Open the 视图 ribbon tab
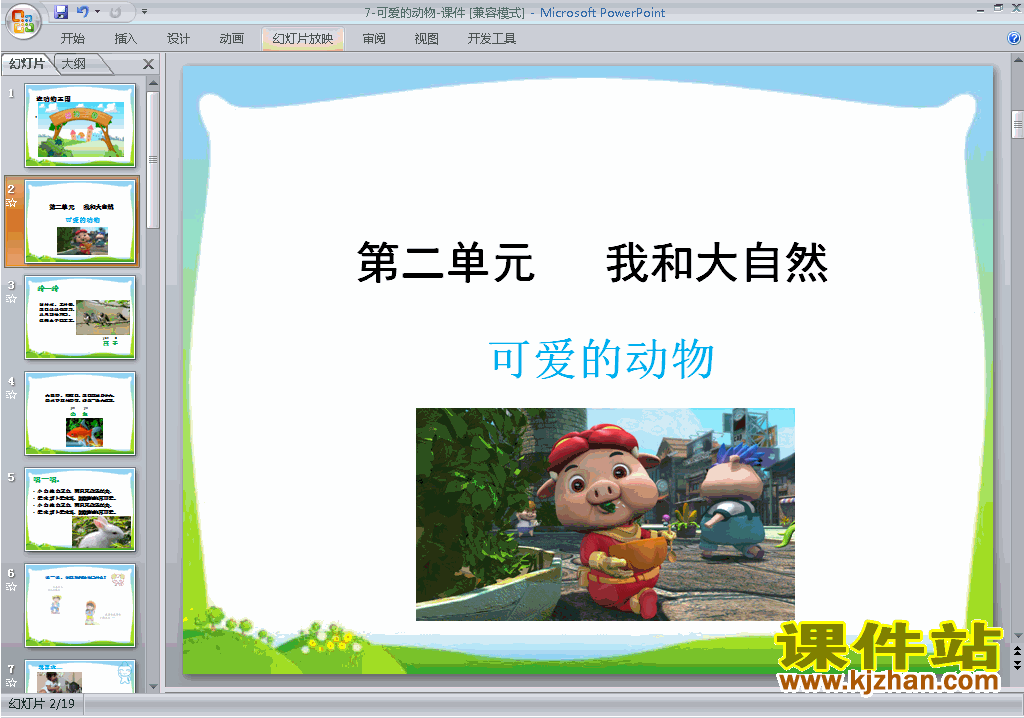This screenshot has width=1024, height=718. click(x=426, y=39)
